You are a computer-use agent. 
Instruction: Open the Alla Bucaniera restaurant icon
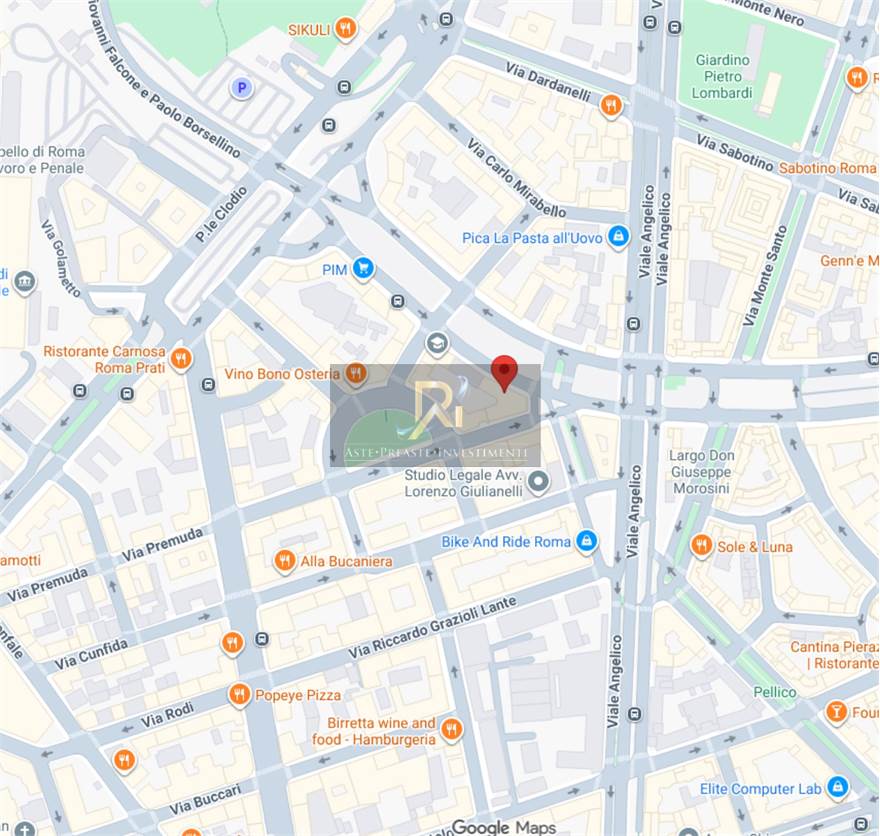tap(285, 561)
